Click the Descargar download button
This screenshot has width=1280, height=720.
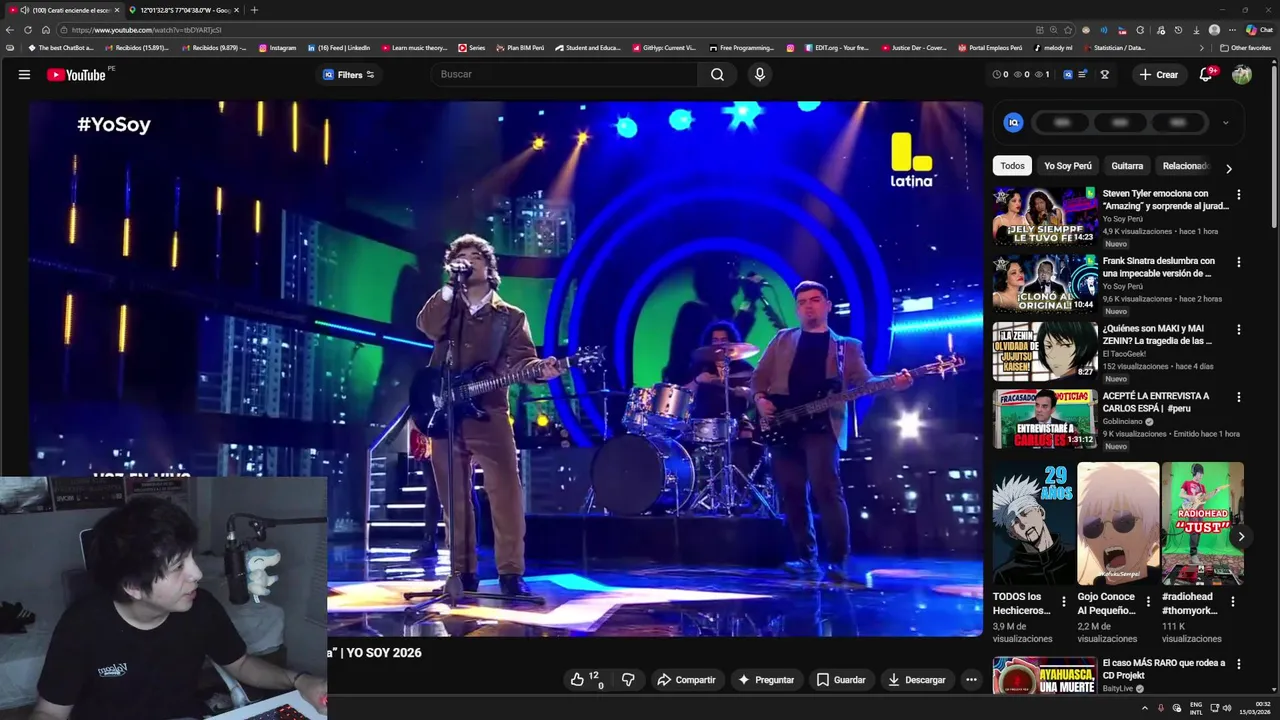point(916,679)
